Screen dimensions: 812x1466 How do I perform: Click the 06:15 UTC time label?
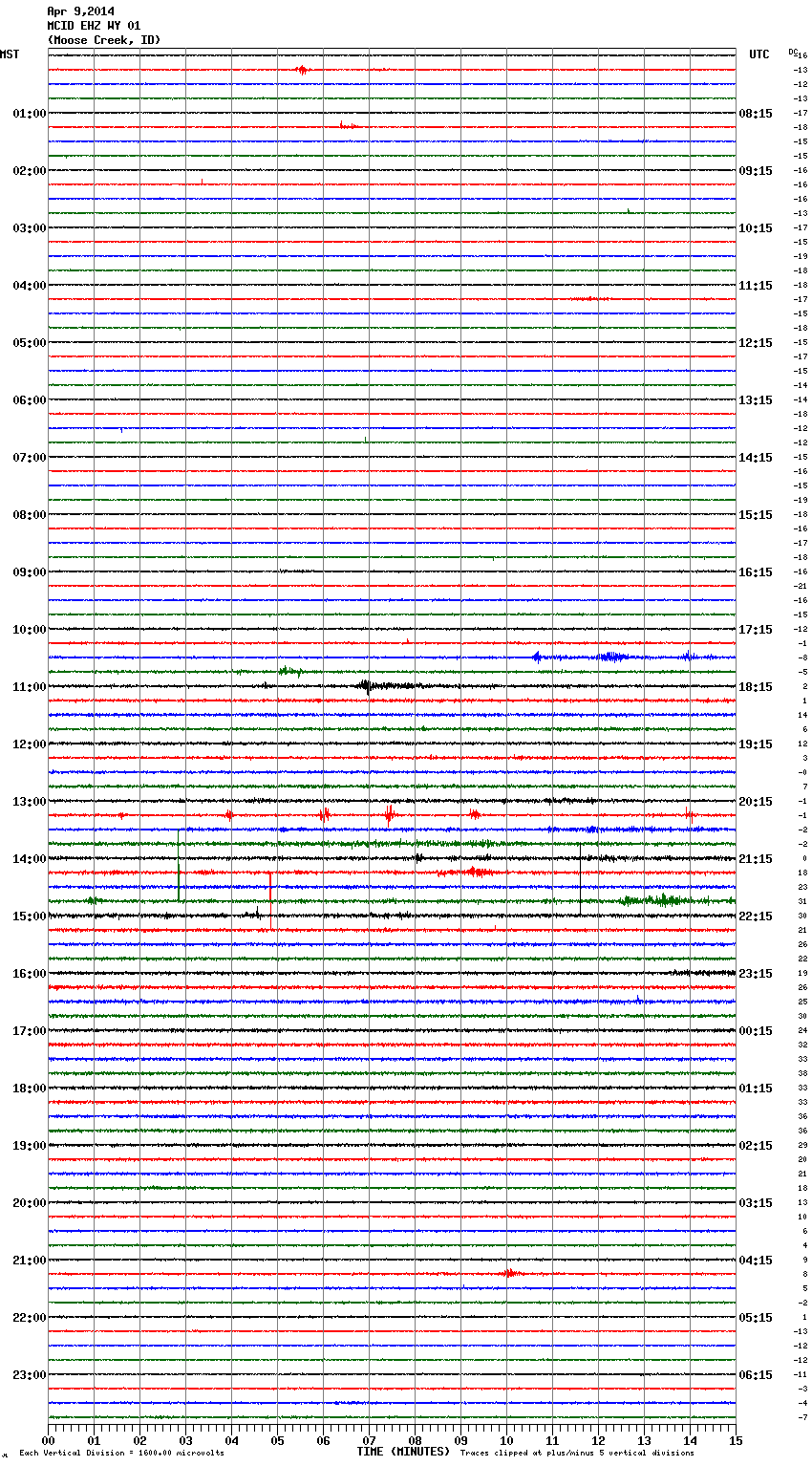tap(756, 1375)
